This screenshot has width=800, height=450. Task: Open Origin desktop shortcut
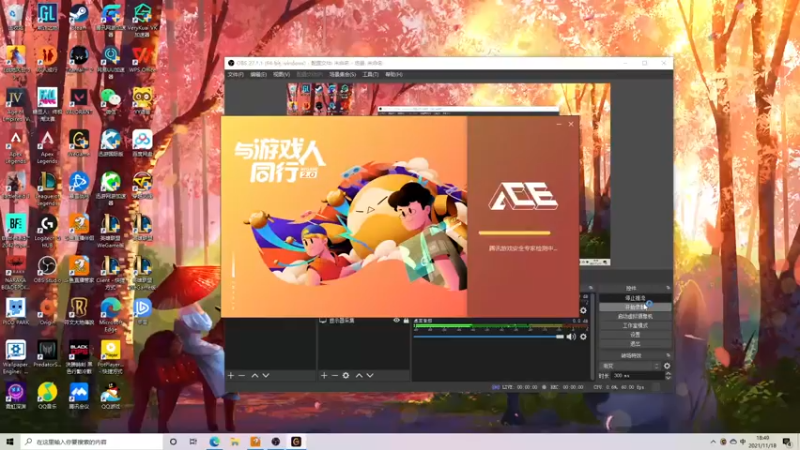pos(47,312)
